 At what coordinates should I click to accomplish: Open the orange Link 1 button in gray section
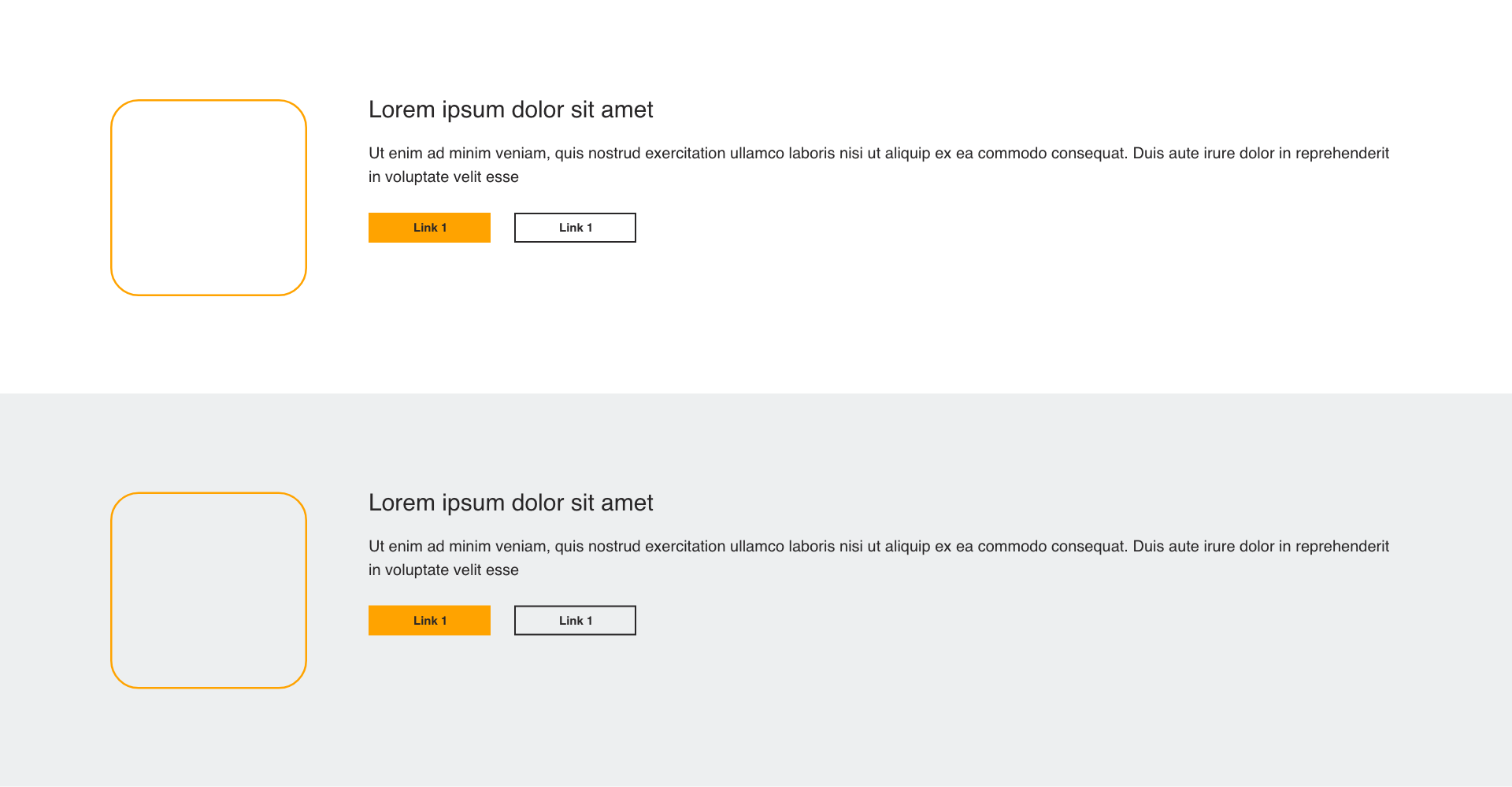click(x=429, y=621)
